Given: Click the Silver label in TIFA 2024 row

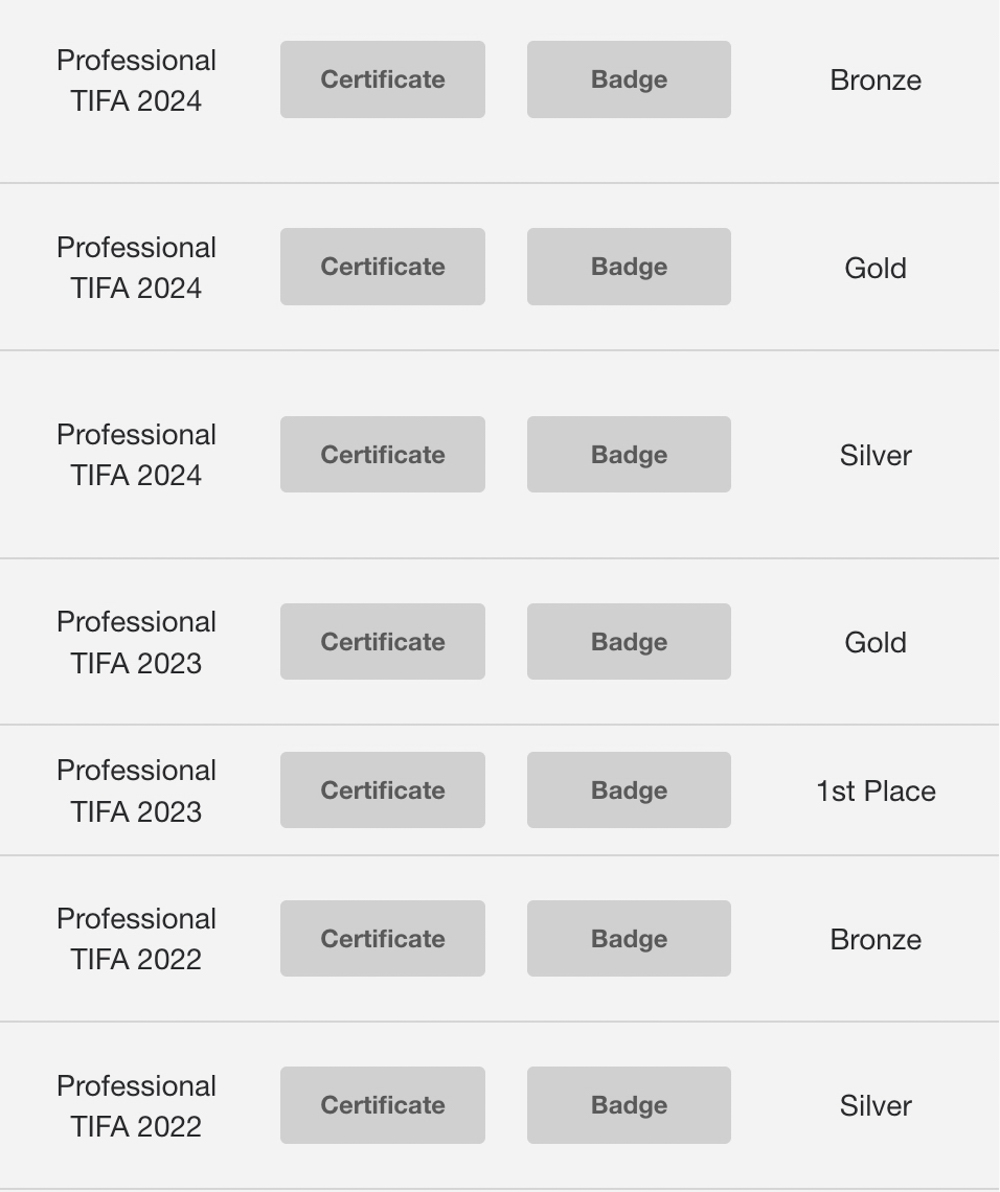Looking at the screenshot, I should [x=875, y=455].
